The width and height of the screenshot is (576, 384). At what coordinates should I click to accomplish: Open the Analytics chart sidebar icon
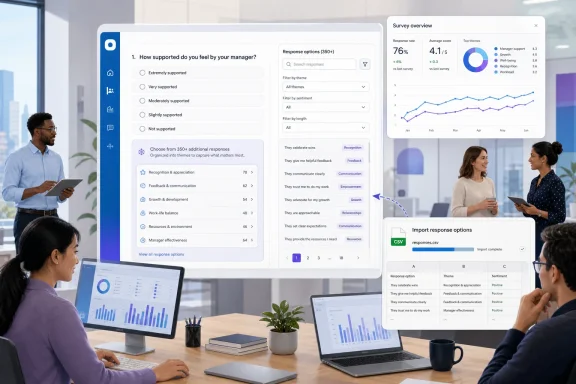click(110, 109)
